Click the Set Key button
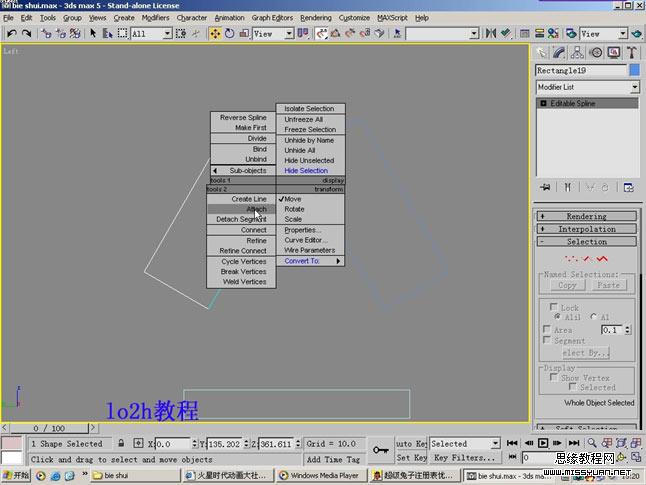Viewport: 646px width, 485px height. (412, 457)
